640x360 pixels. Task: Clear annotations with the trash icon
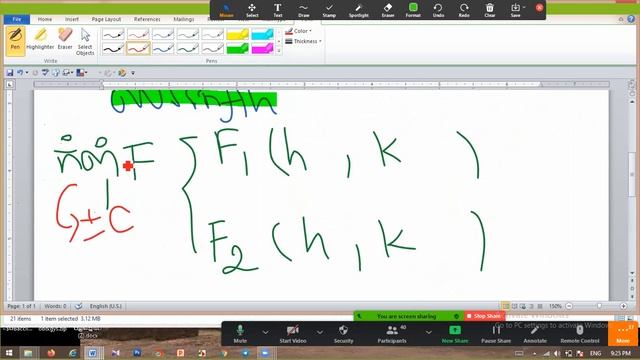489,10
